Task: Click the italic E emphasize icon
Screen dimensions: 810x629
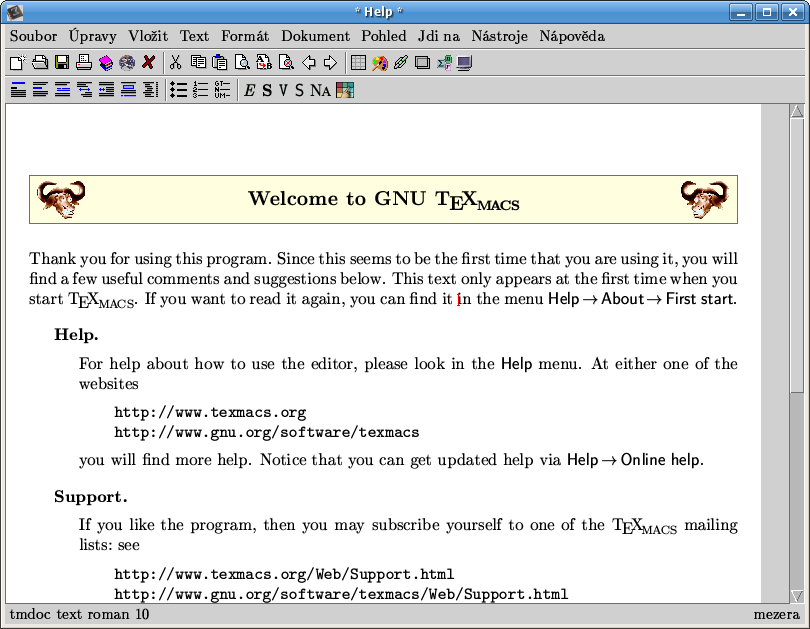Action: click(x=250, y=90)
